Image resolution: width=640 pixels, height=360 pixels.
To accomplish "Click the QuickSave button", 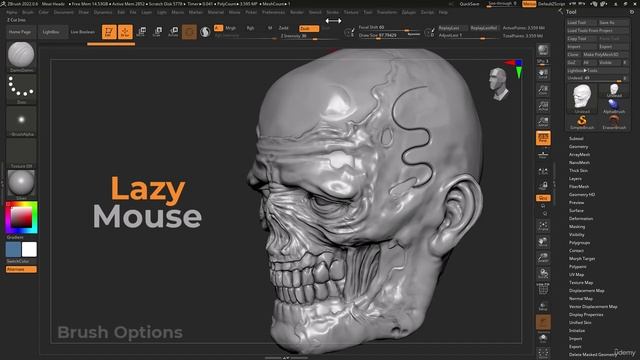I will tap(469, 4).
